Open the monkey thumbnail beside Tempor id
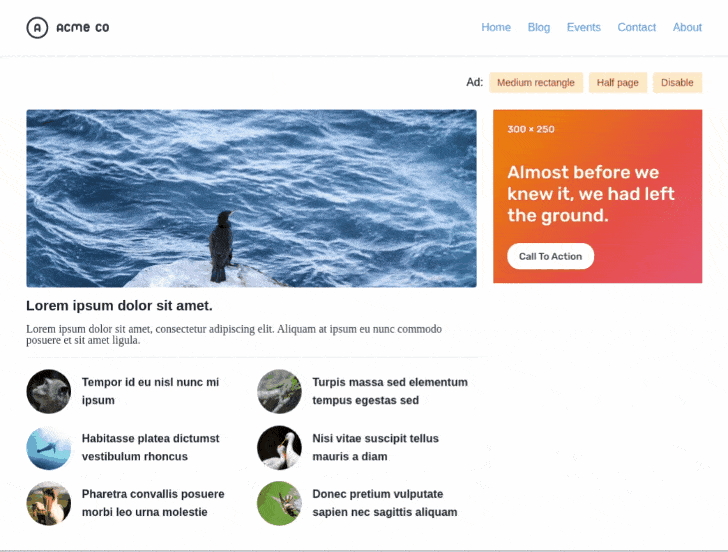This screenshot has width=728, height=552. pyautogui.click(x=49, y=391)
